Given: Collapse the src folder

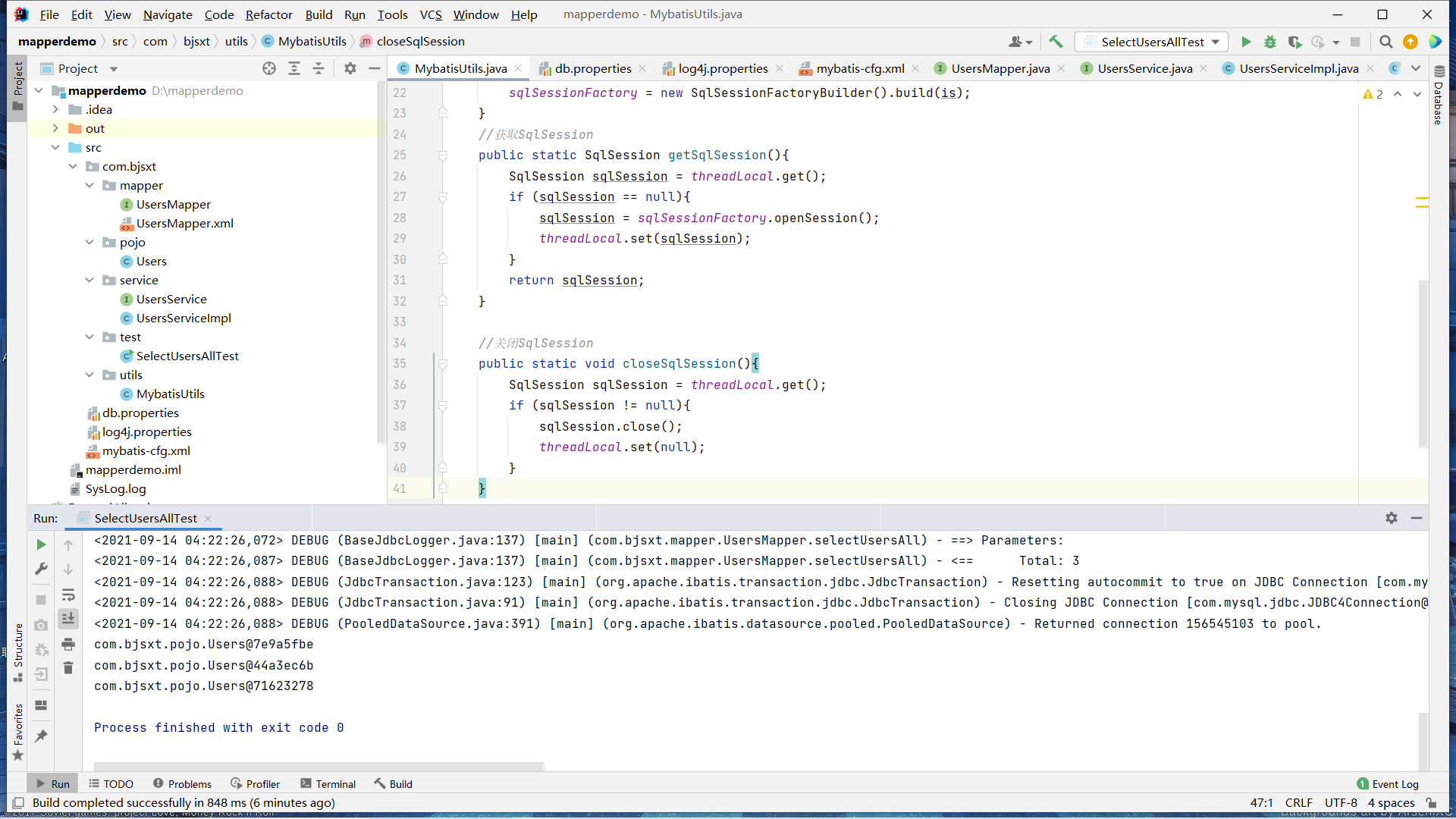Looking at the screenshot, I should point(55,147).
